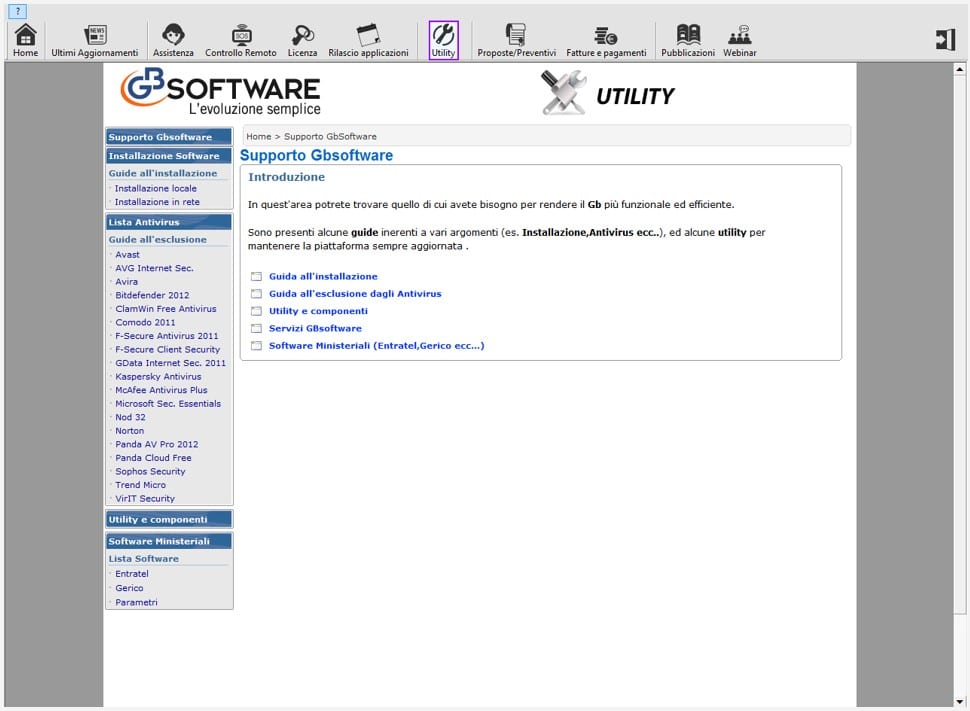The width and height of the screenshot is (970, 711).
Task: Select VirIT Security guide
Action: pos(145,499)
